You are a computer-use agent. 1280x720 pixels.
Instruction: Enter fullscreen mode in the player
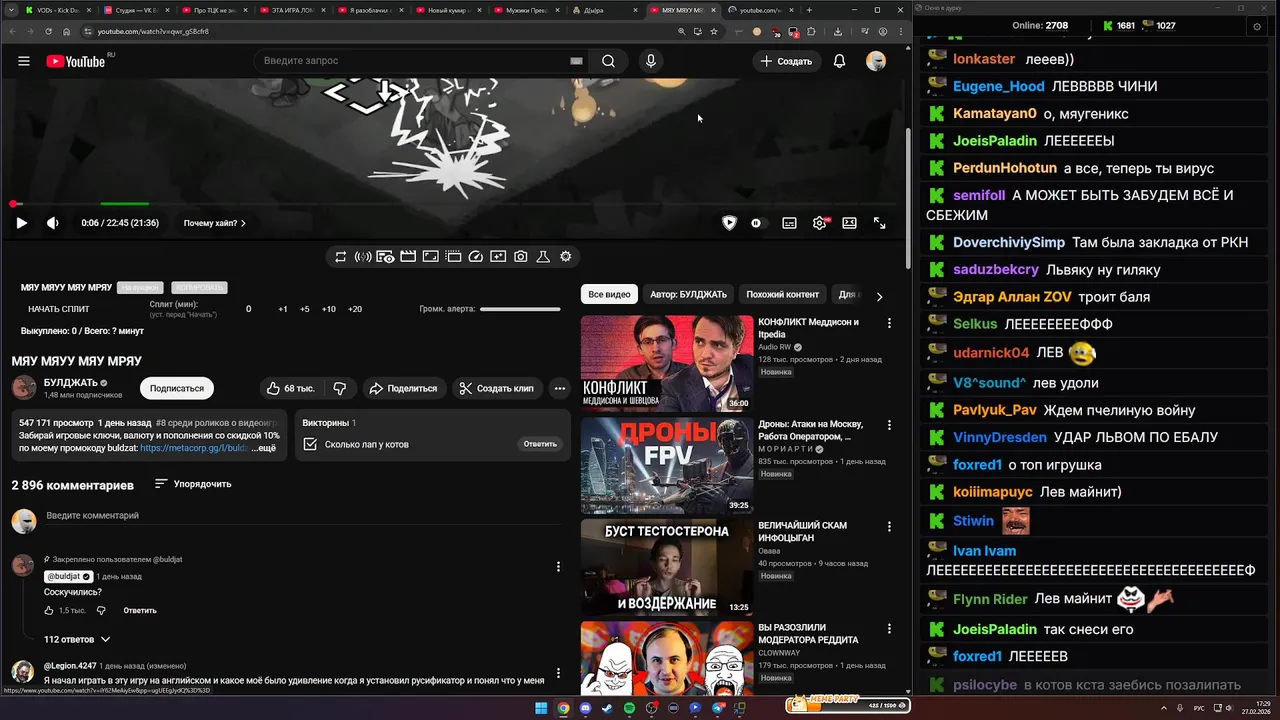(880, 223)
